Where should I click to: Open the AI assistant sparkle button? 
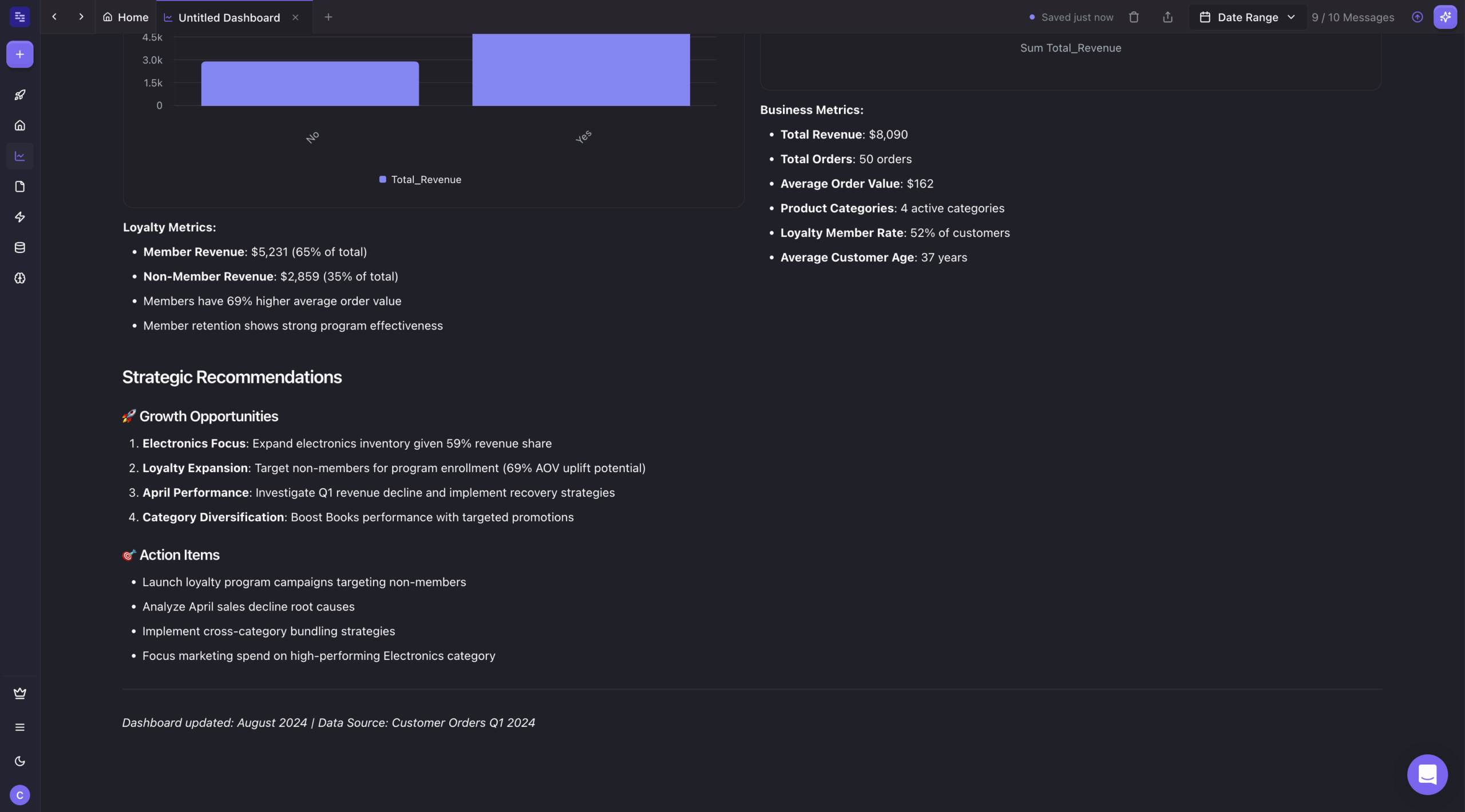coord(1446,17)
